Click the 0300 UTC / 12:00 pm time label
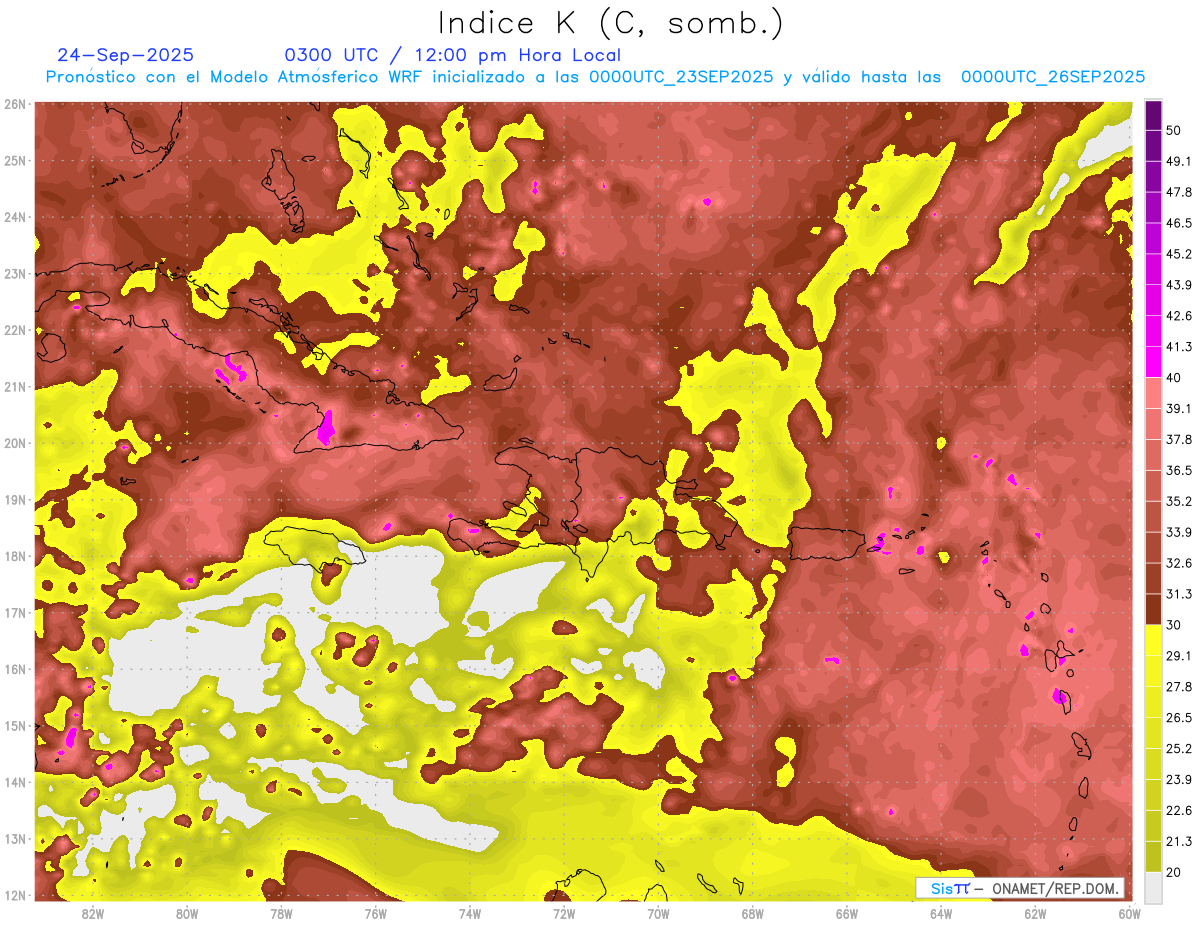 pos(453,55)
